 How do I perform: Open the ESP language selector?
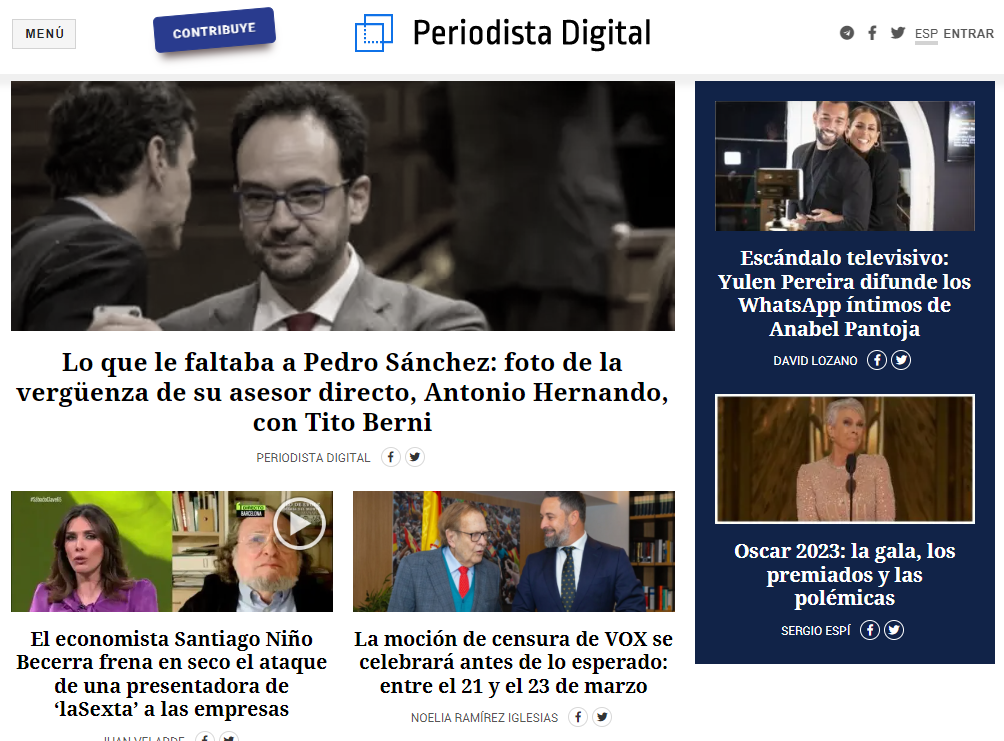pos(926,34)
